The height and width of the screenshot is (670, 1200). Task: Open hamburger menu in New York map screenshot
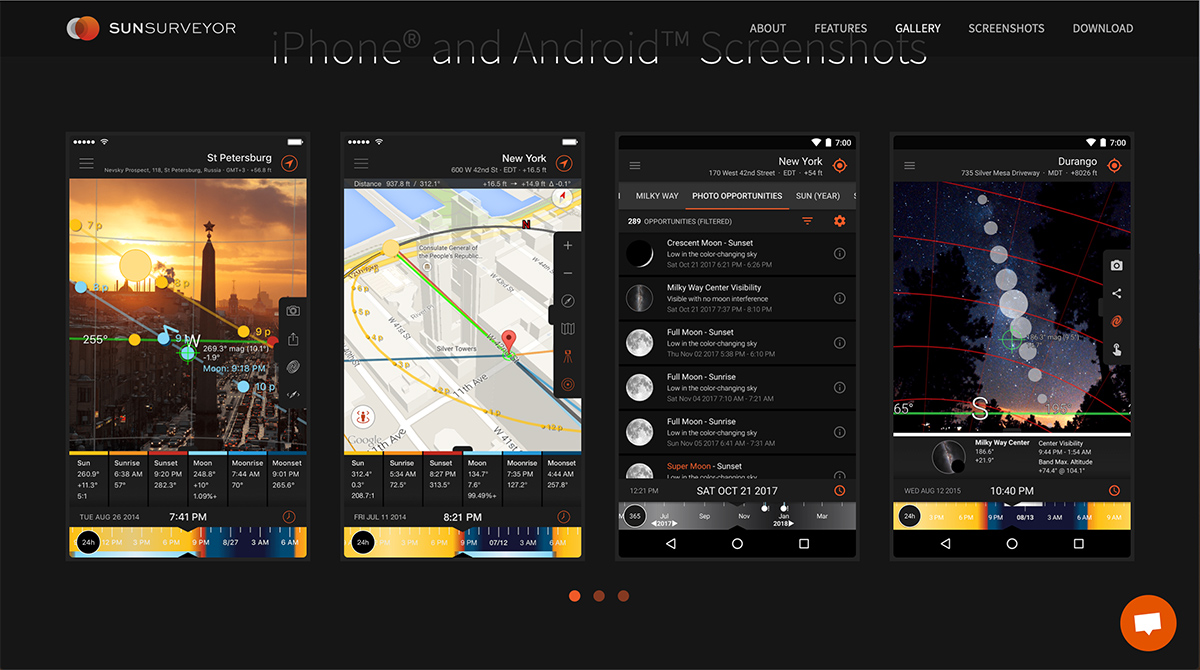pos(361,163)
